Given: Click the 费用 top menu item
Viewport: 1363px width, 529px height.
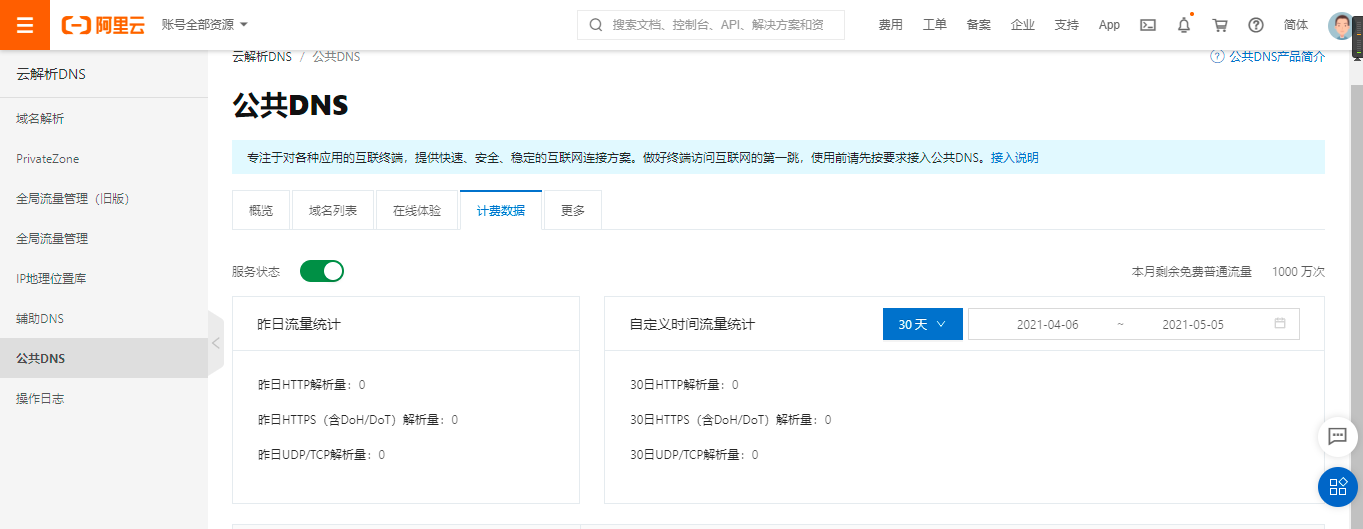Looking at the screenshot, I should coord(891,25).
